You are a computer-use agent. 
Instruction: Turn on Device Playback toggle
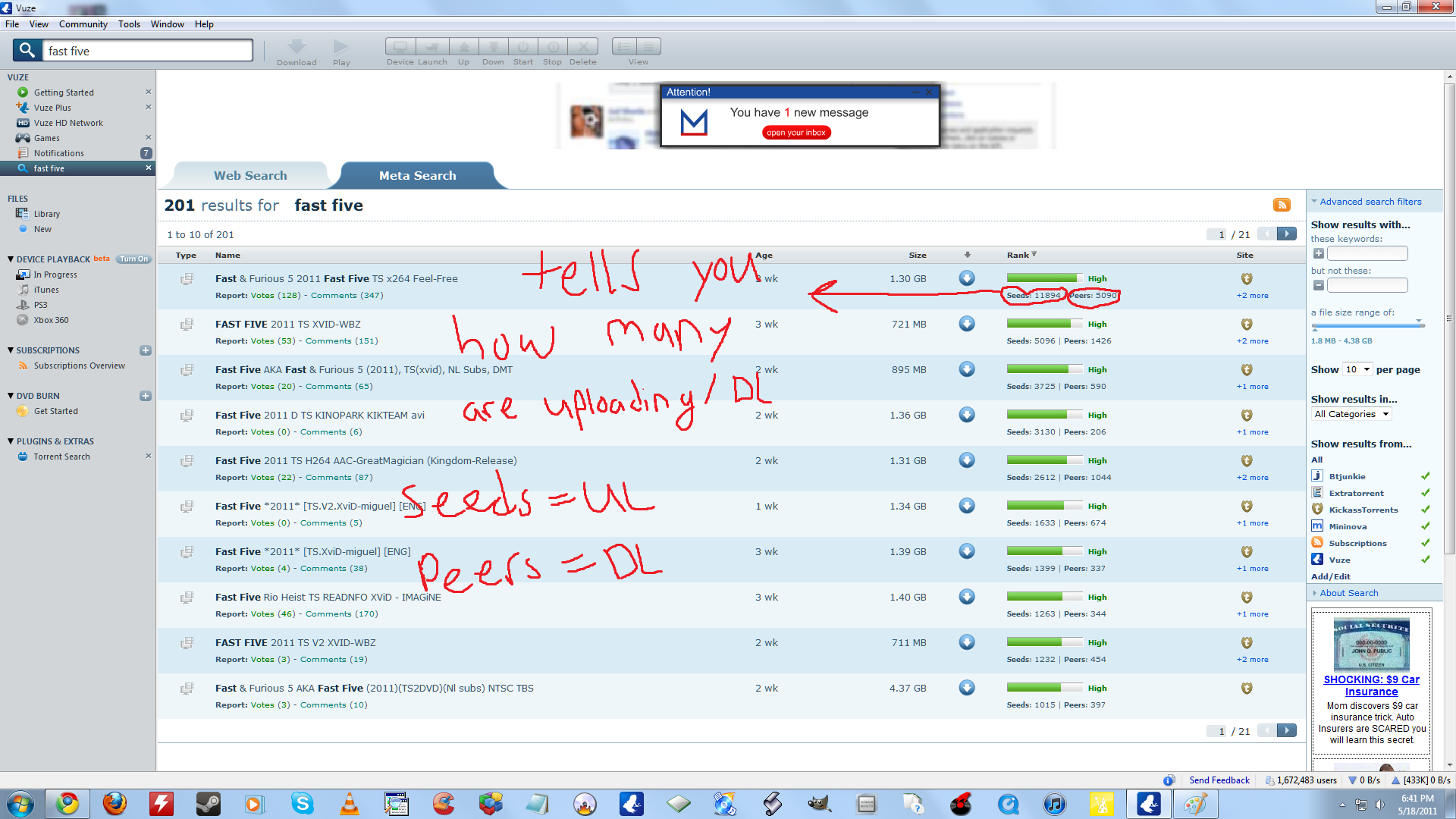tap(133, 259)
